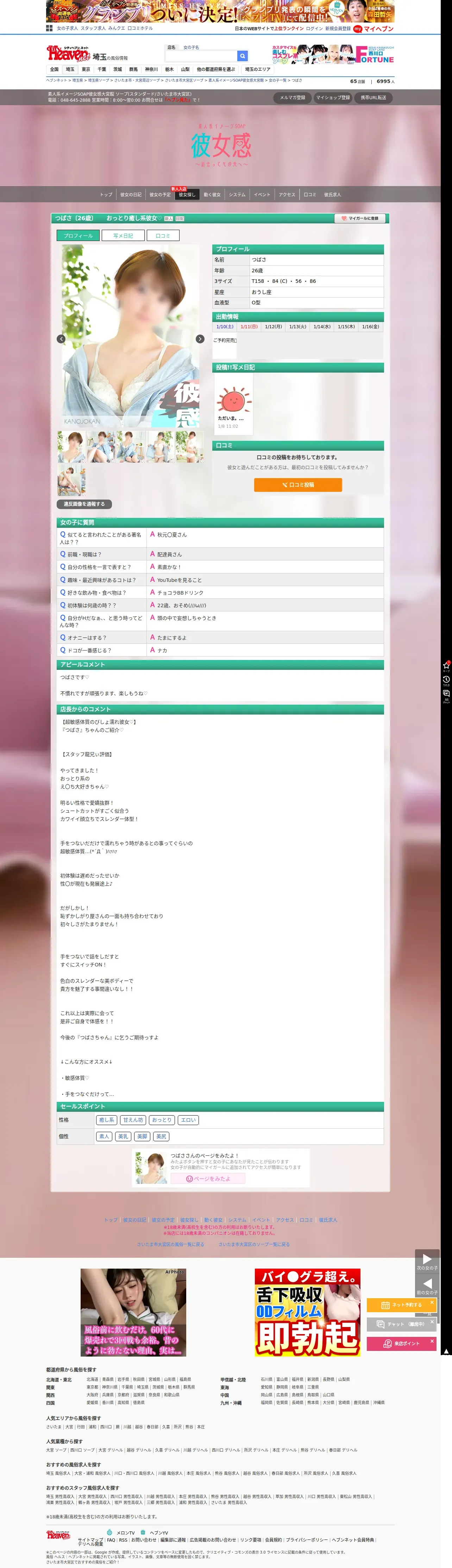Click the メルマガ登録 button
452x1568 pixels.
click(293, 97)
